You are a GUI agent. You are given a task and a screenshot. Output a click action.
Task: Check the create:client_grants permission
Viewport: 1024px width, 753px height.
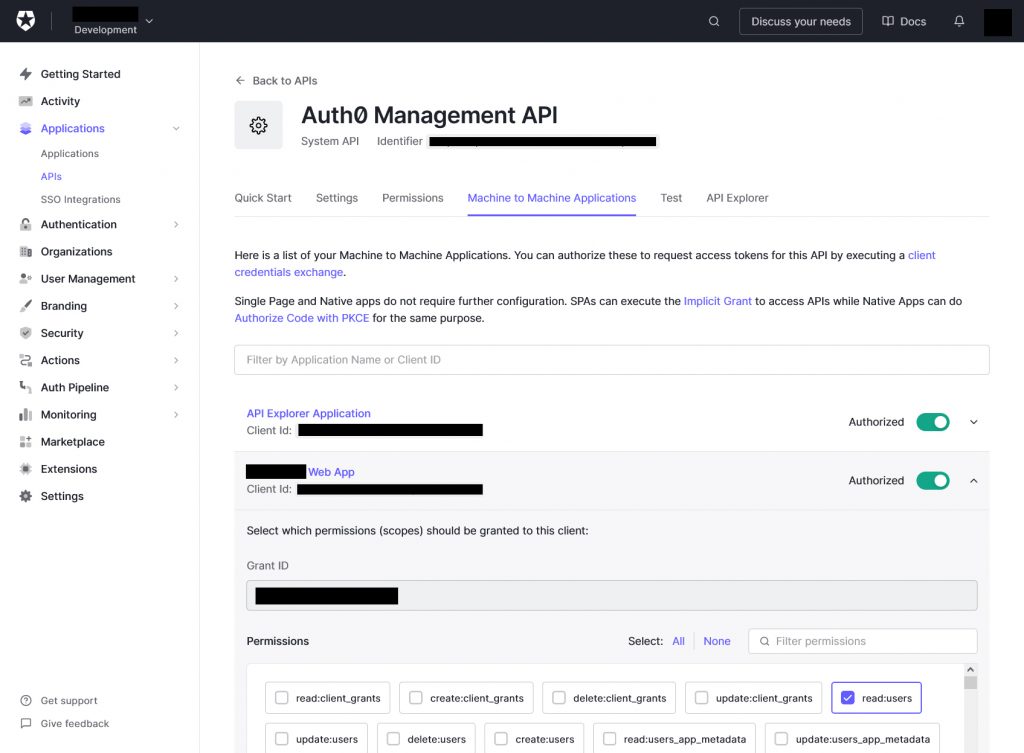415,697
